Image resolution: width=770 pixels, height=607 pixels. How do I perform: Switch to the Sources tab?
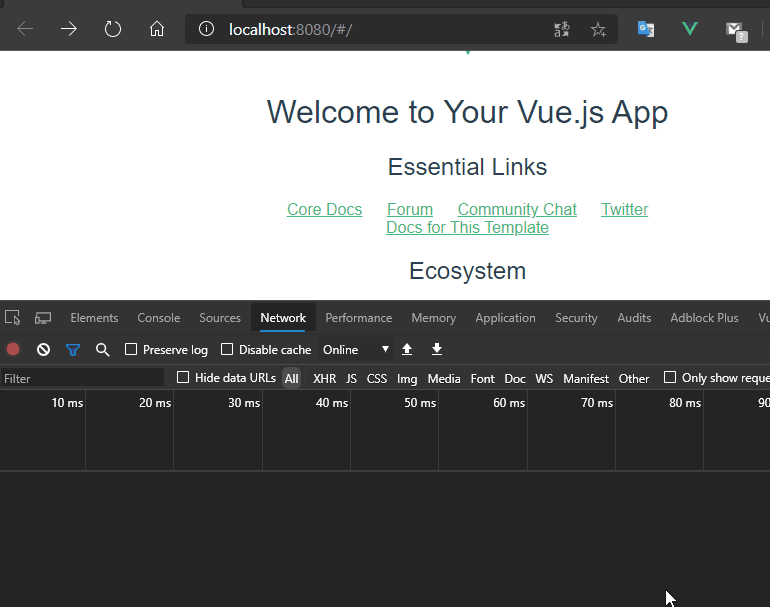coord(220,318)
